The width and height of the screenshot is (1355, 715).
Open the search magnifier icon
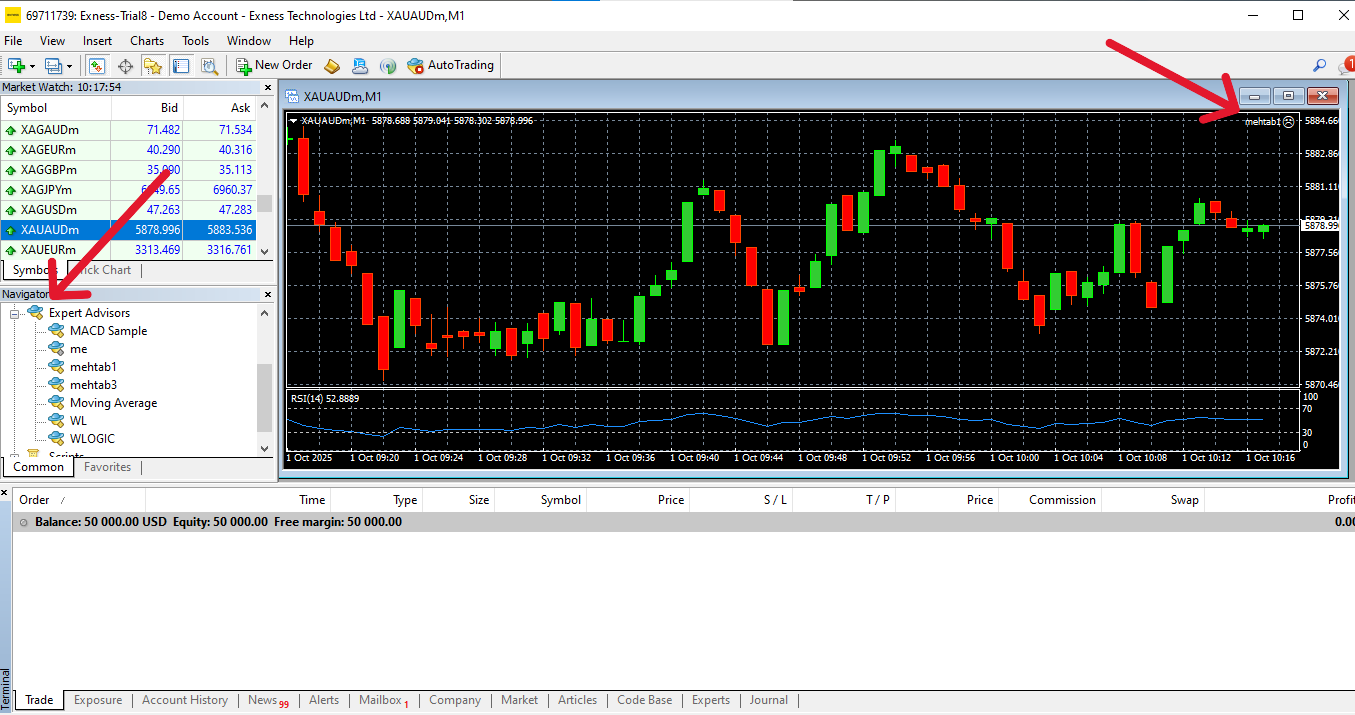point(1319,66)
